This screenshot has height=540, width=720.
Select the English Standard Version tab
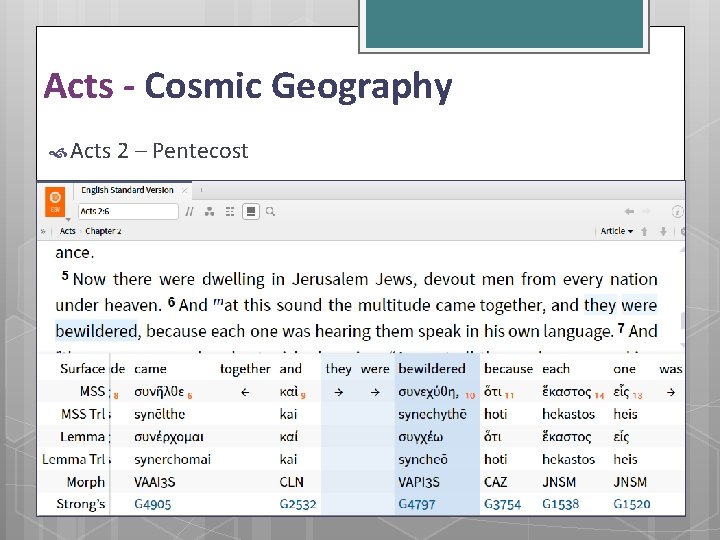127,190
